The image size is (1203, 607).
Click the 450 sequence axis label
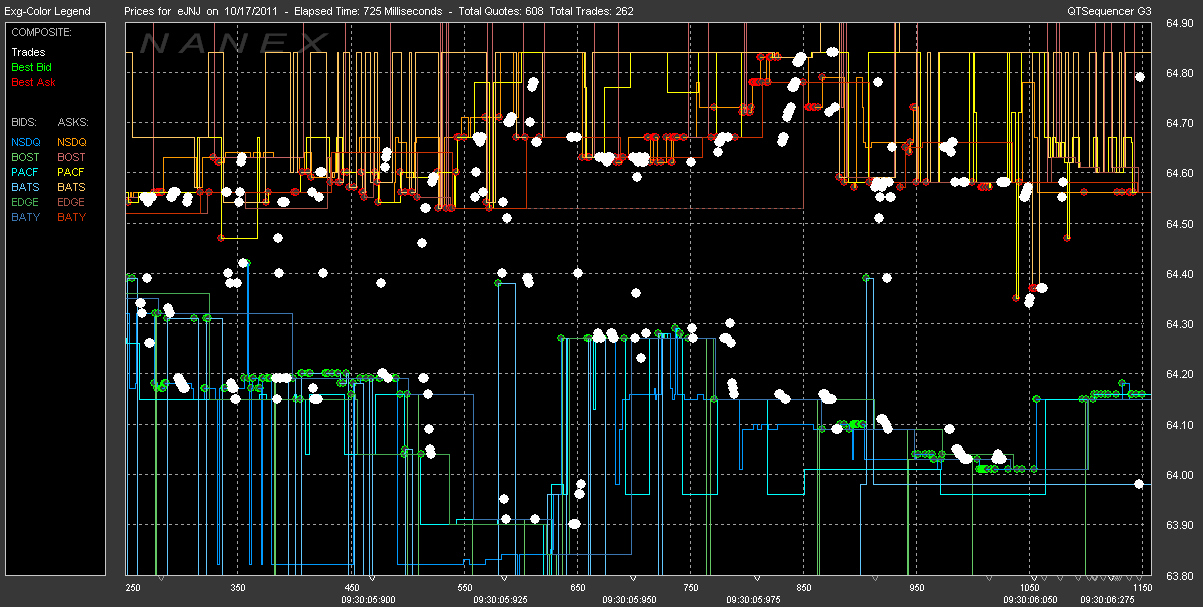click(351, 587)
